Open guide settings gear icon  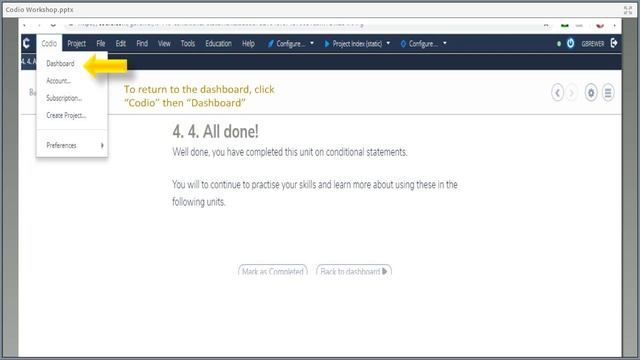[x=591, y=93]
